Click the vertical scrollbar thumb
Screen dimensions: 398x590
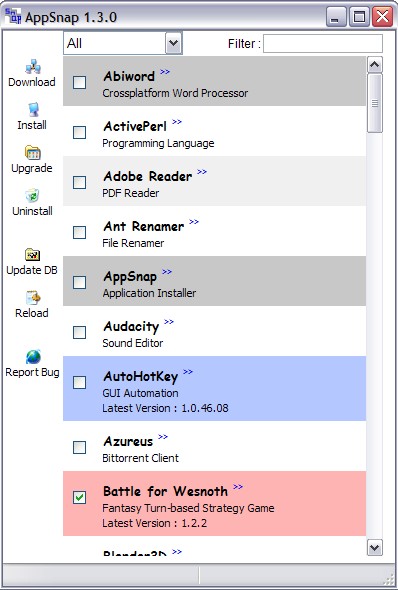point(375,103)
